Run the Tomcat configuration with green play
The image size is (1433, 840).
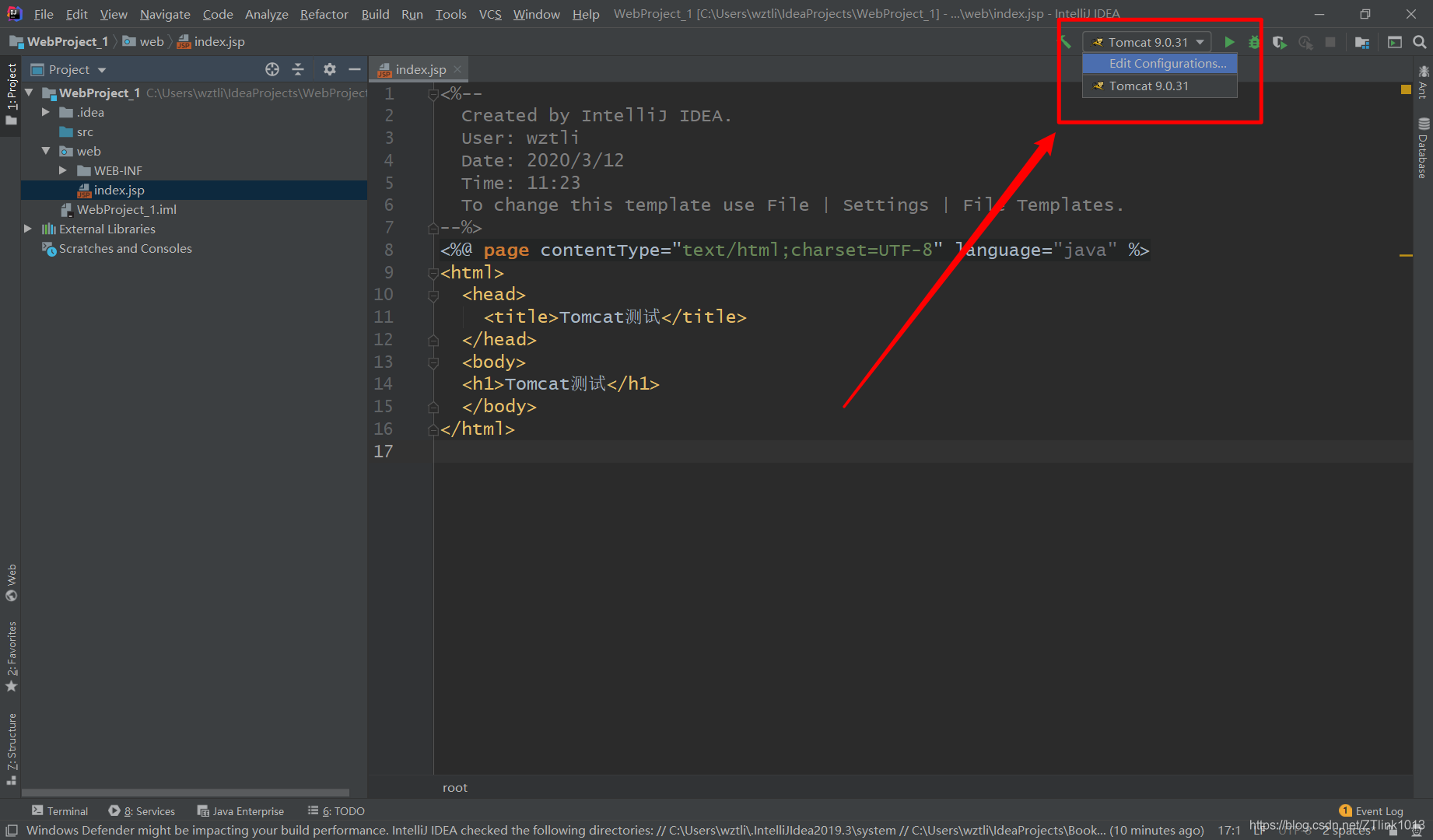(1229, 42)
